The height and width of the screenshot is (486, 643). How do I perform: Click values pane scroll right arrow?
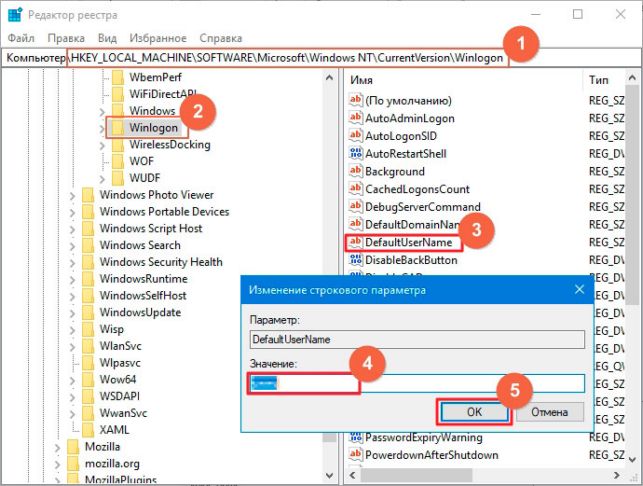point(617,475)
